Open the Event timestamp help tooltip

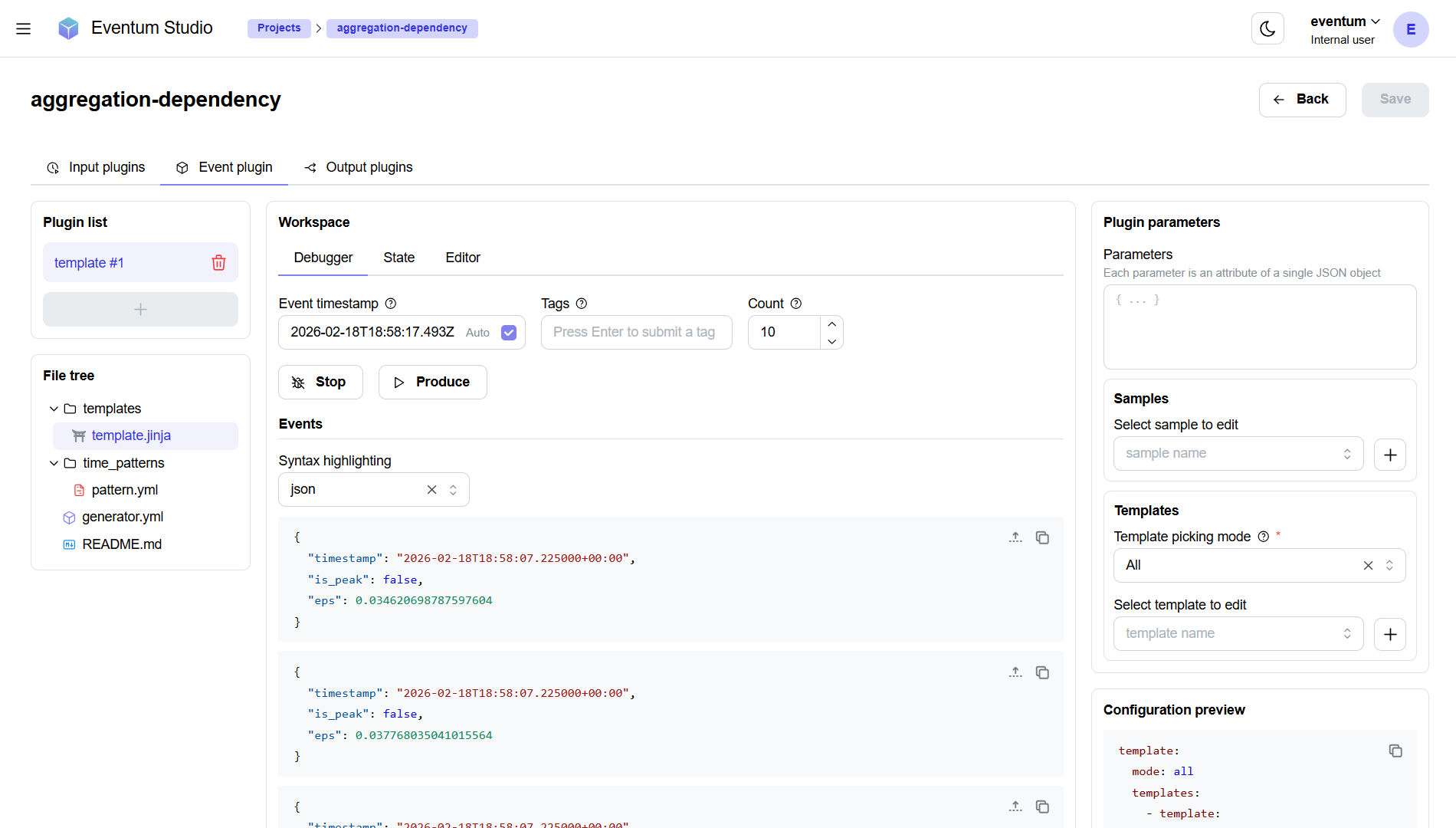(x=391, y=304)
